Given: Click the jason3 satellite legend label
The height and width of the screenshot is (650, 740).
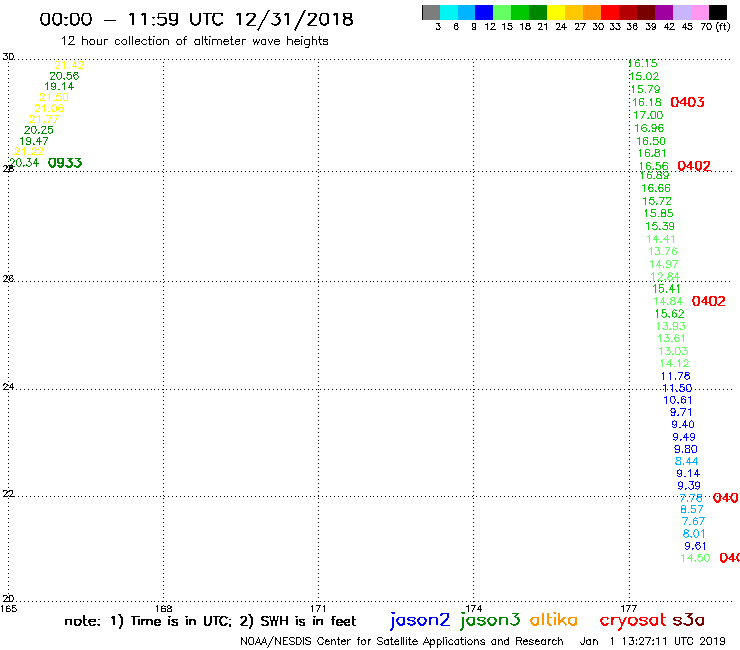Looking at the screenshot, I should (x=490, y=620).
